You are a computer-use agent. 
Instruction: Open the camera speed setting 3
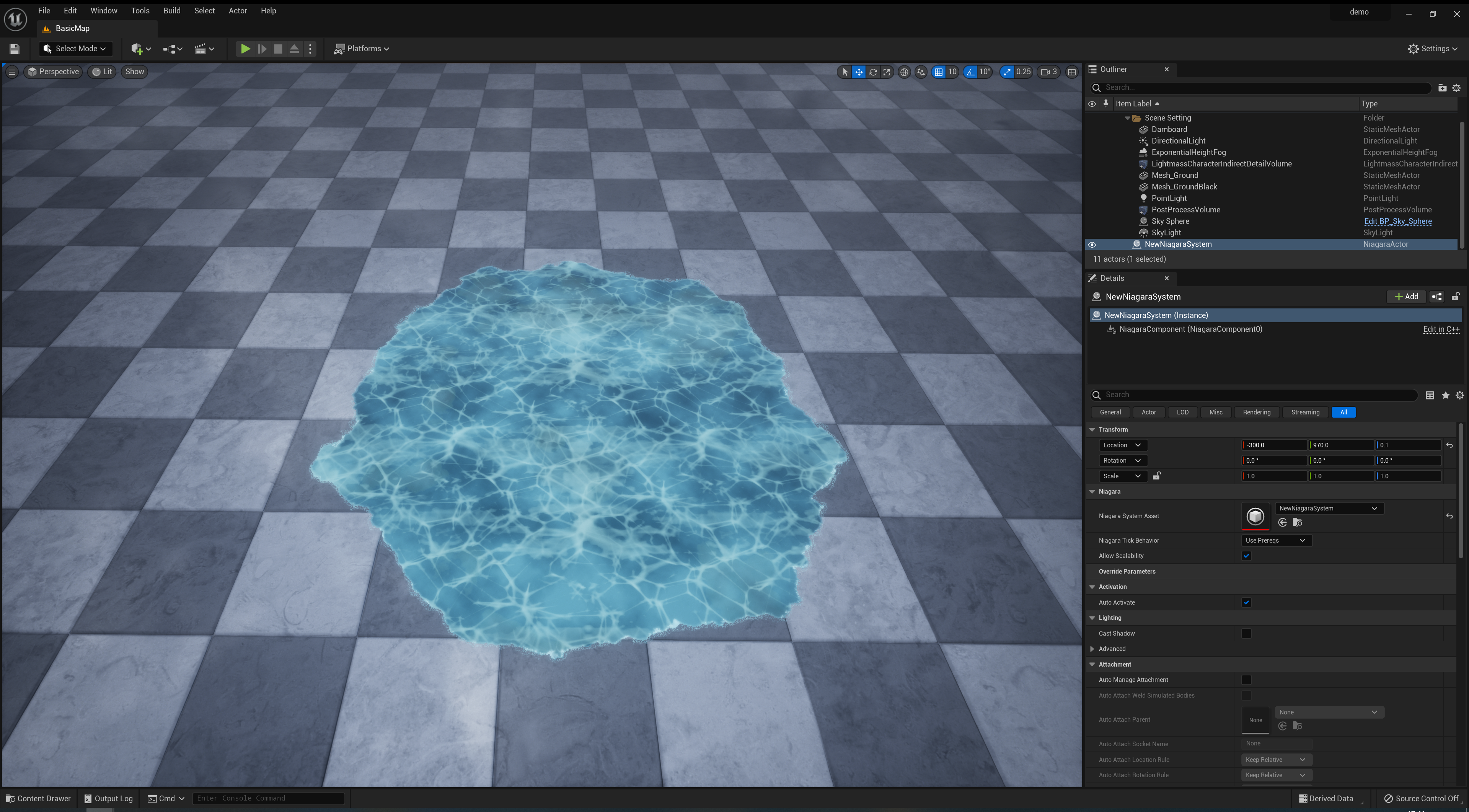[x=1049, y=72]
